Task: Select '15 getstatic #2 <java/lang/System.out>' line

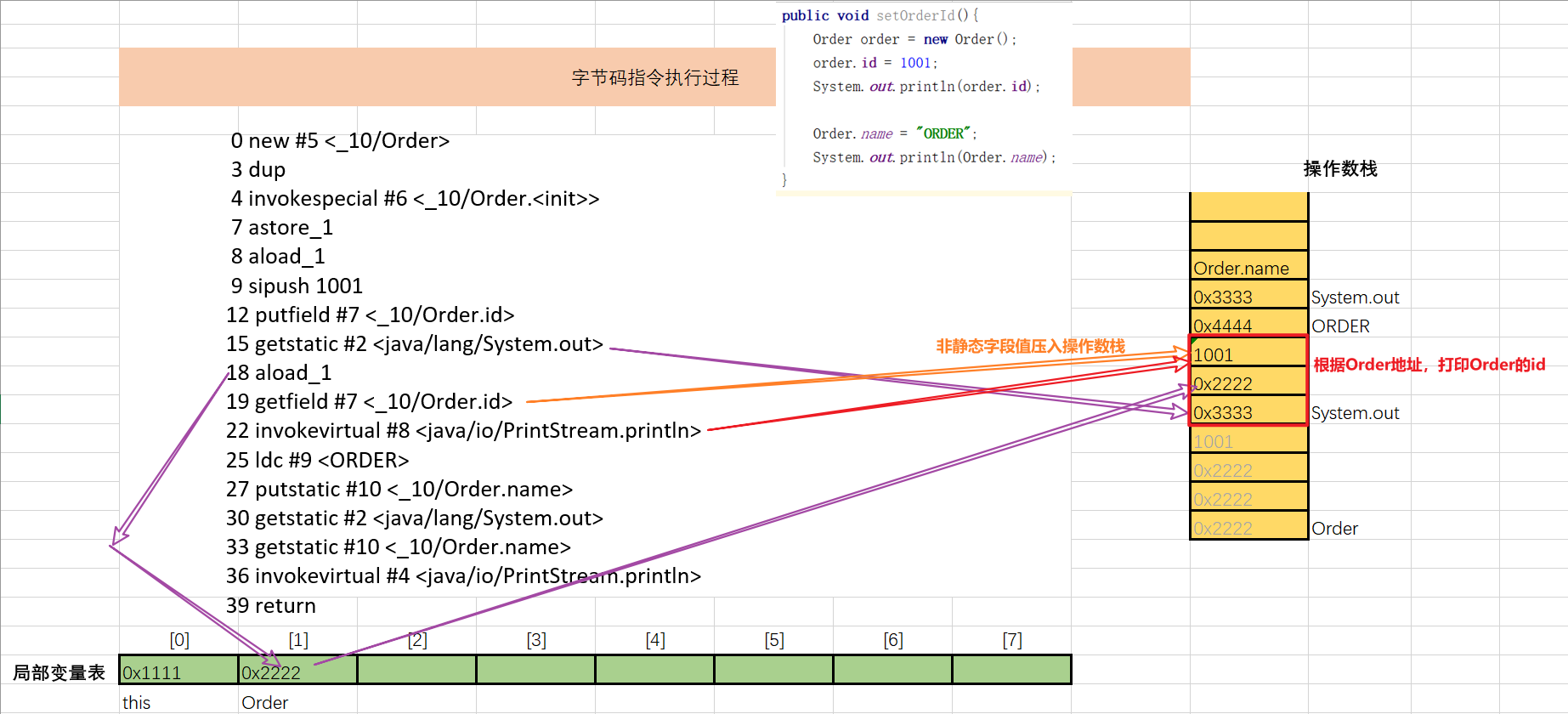Action: [x=415, y=344]
